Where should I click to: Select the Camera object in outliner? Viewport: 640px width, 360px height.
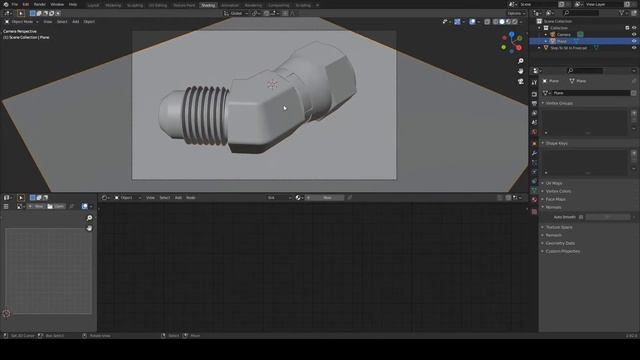click(564, 34)
